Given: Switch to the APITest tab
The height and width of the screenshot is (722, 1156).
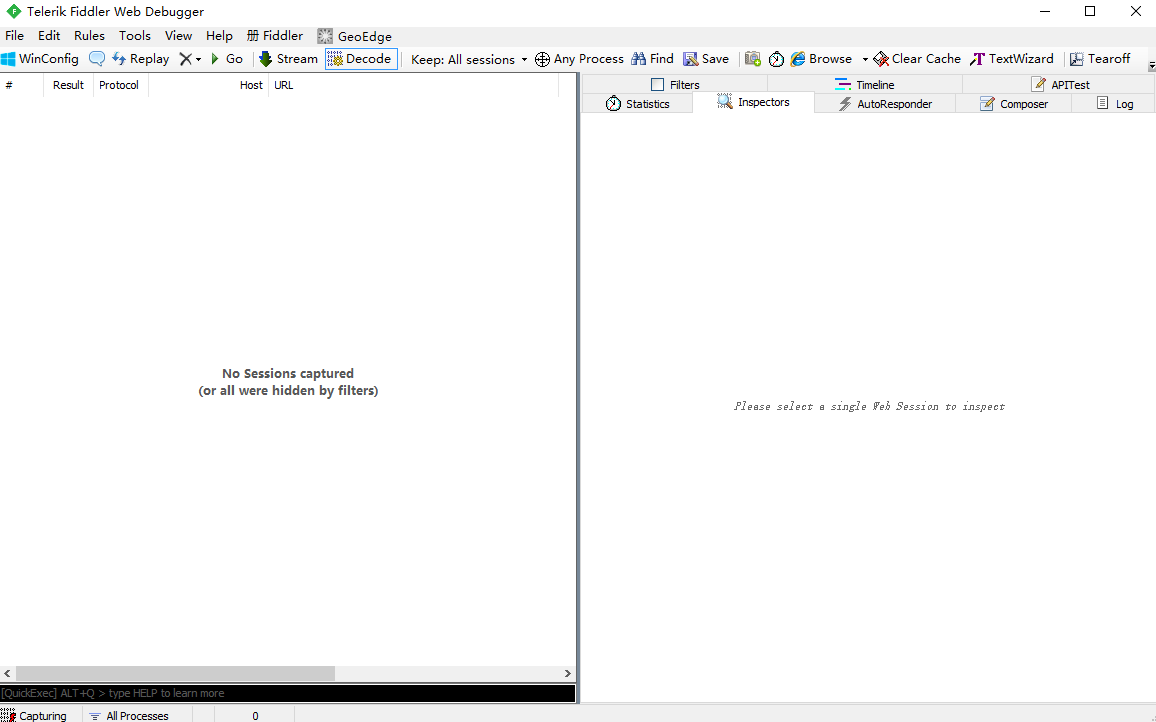Looking at the screenshot, I should [x=1060, y=84].
